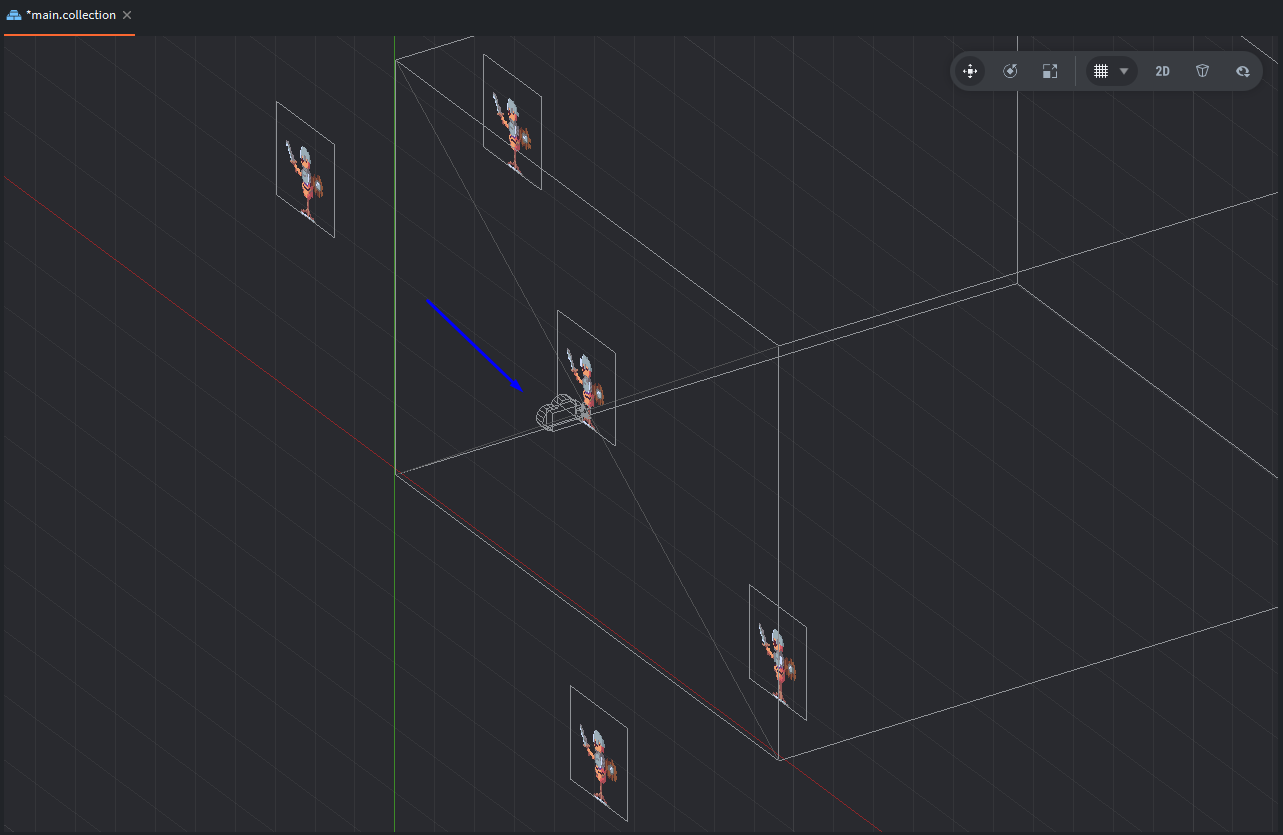Switch to the main.collection tab
This screenshot has width=1283, height=835.
click(x=71, y=15)
